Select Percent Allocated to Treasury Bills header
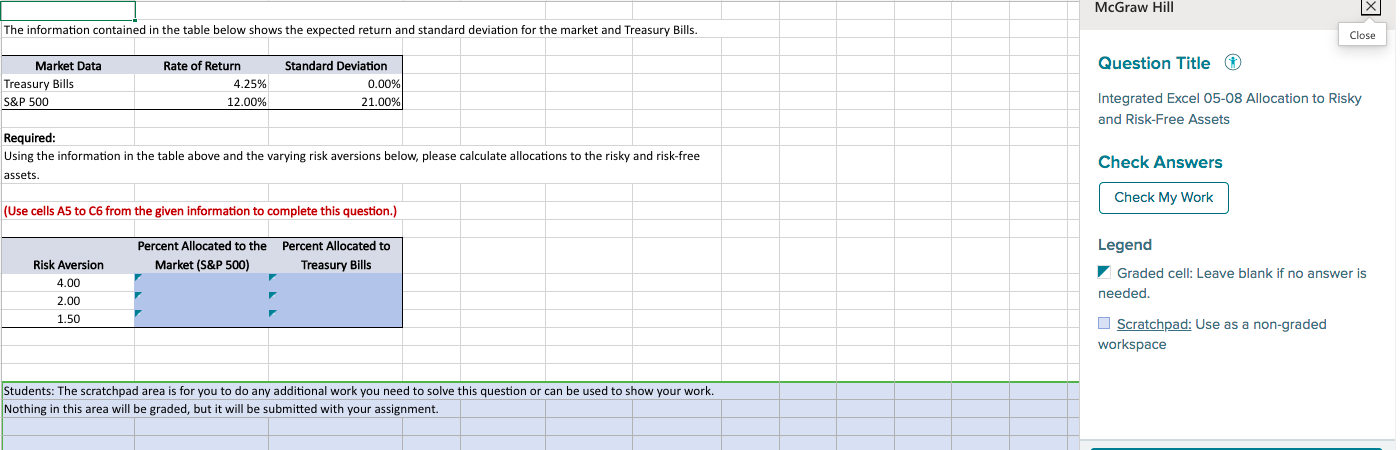Viewport: 1400px width, 450px height. 336,255
